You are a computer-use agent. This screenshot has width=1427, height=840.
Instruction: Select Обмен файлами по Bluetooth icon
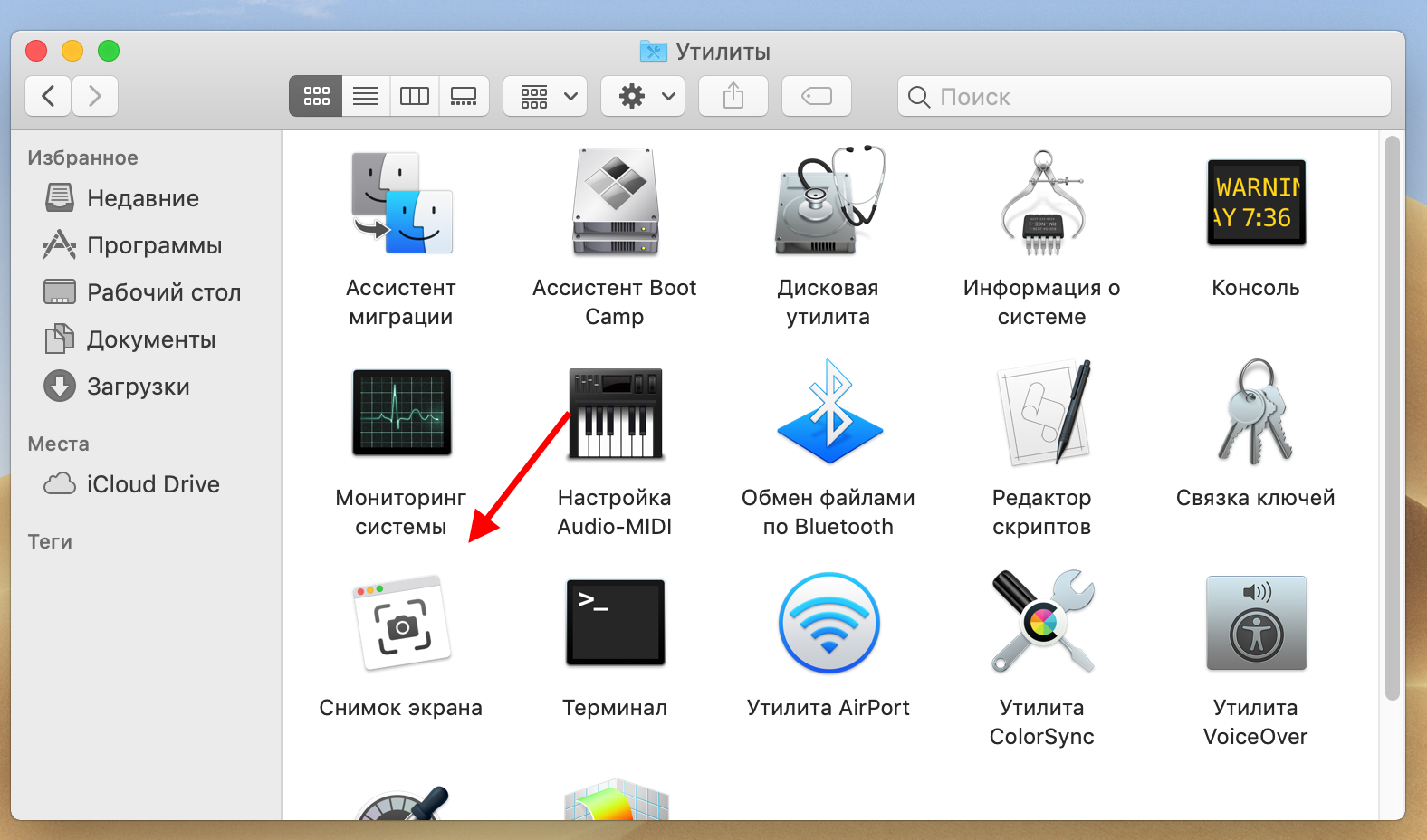(x=829, y=412)
